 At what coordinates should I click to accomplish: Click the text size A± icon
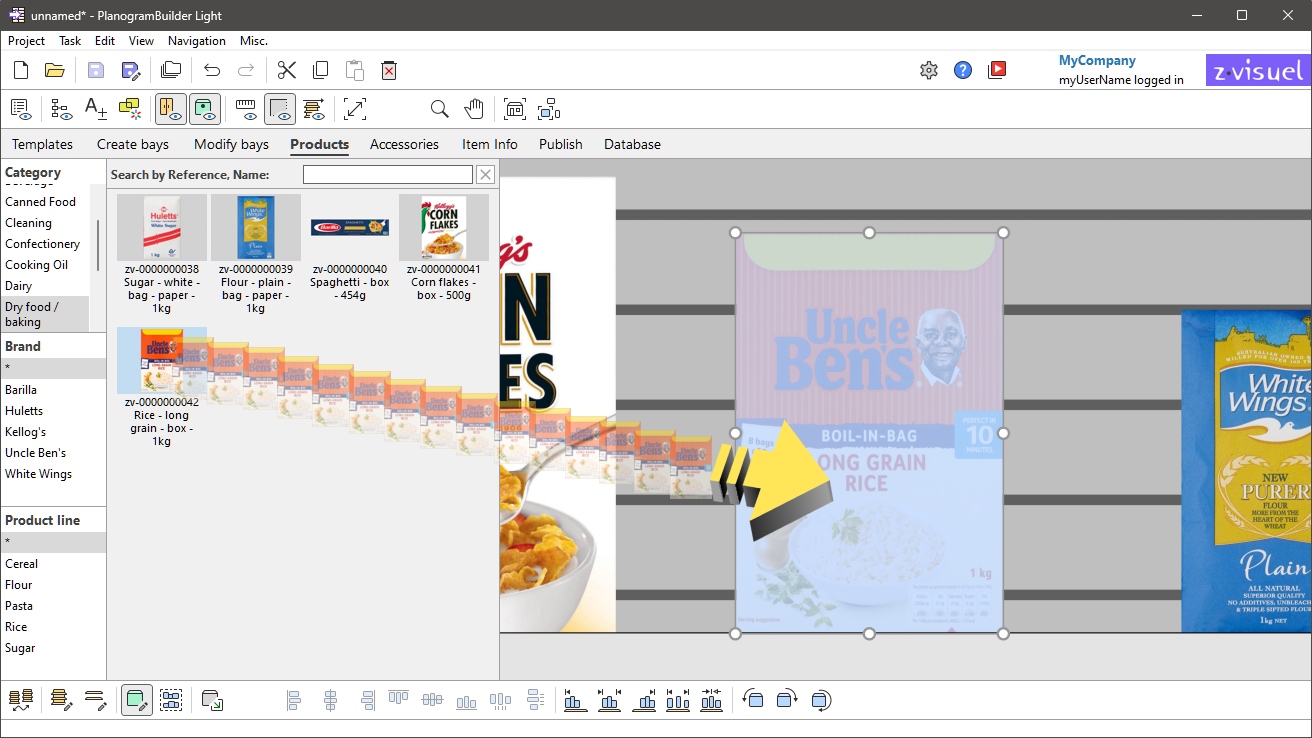95,109
